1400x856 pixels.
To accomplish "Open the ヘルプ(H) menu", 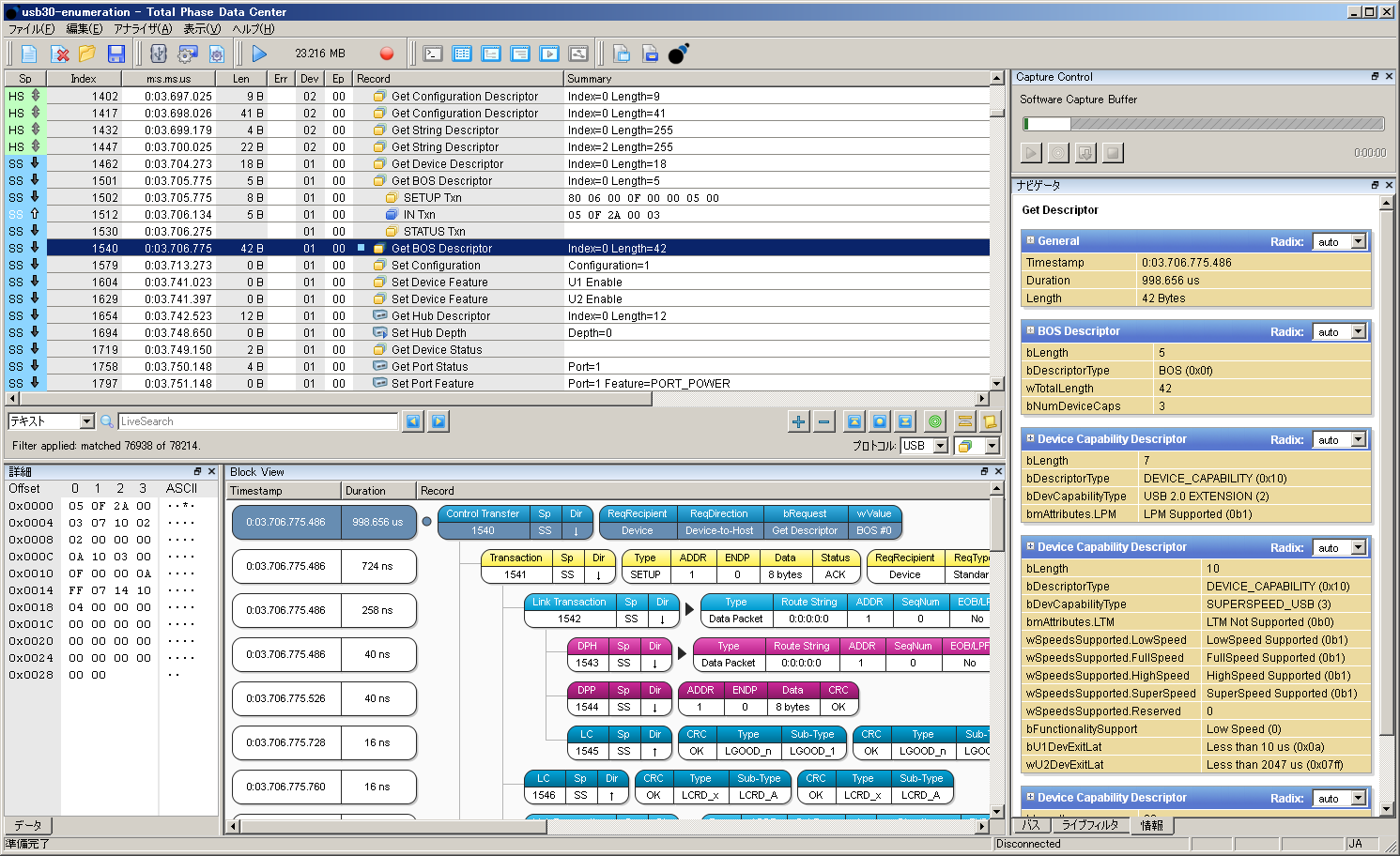I will 254,29.
